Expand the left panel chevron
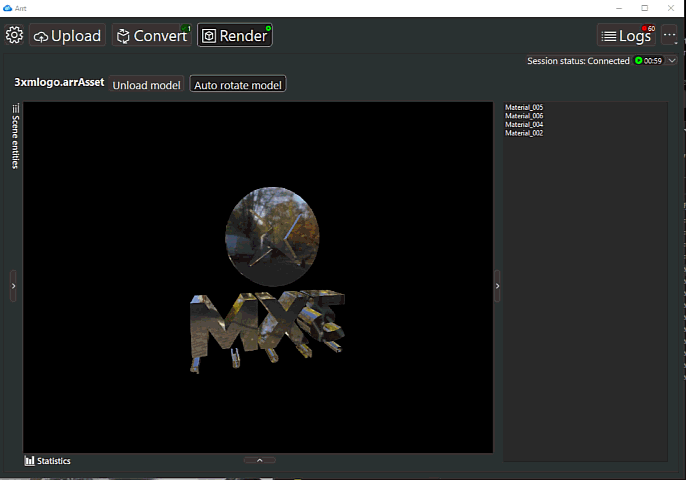686x480 pixels. tap(13, 285)
